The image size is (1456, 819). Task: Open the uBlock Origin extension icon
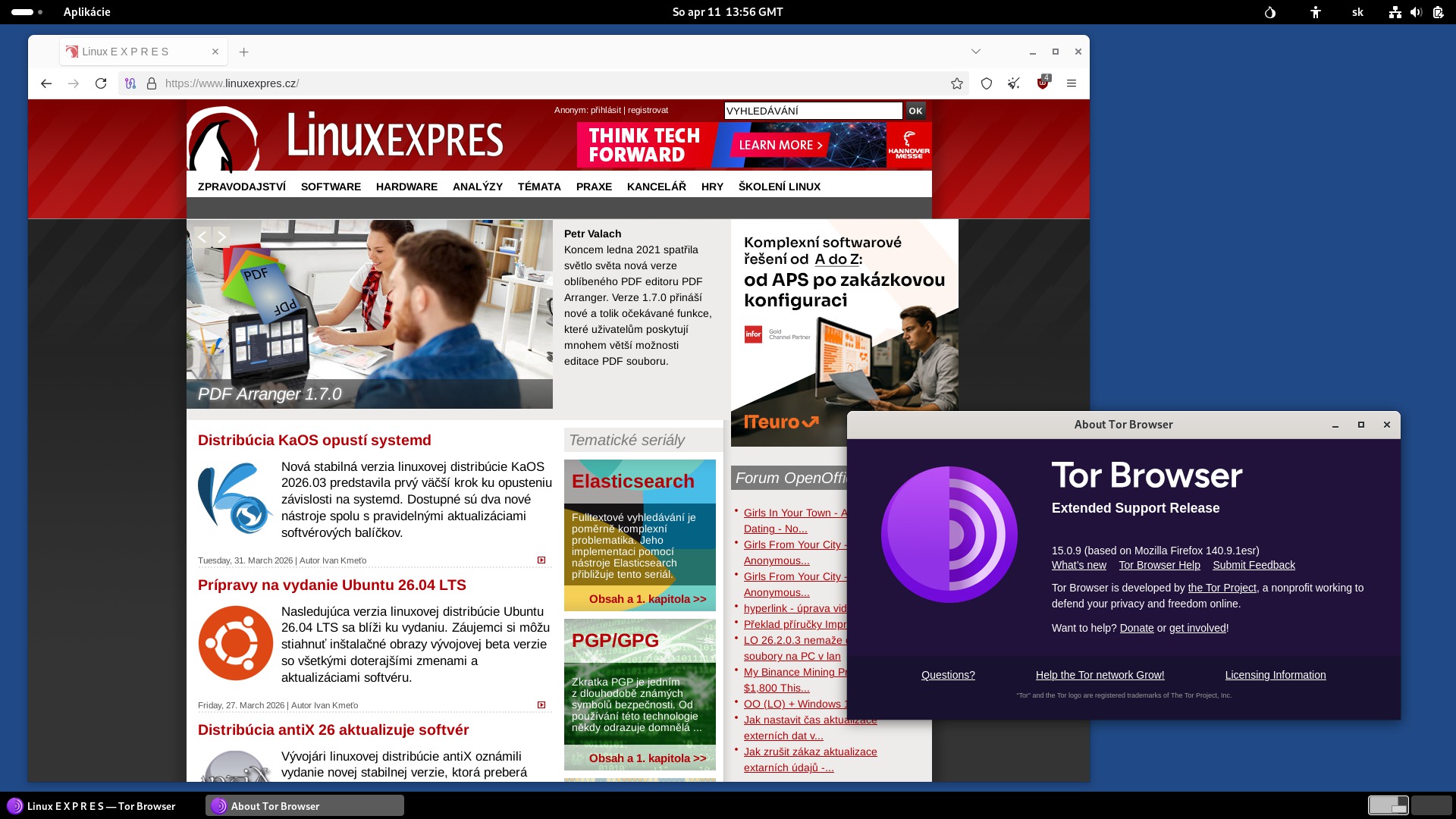(1043, 83)
